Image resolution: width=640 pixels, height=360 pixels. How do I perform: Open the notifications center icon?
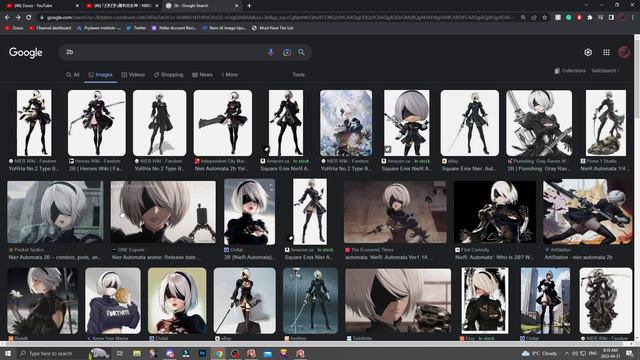pos(629,353)
